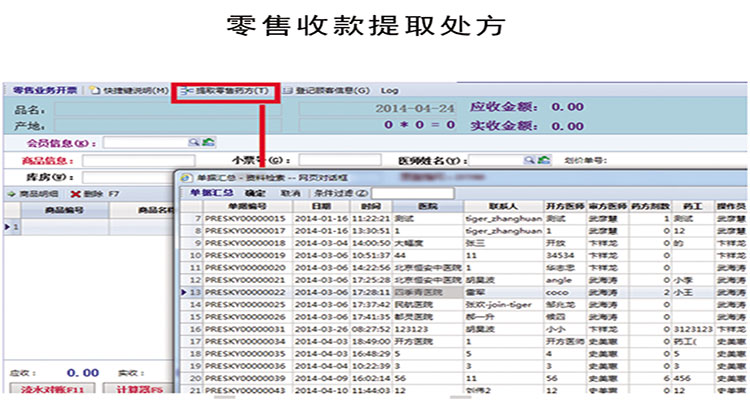The image size is (750, 400).
Task: Click the 商品信息 input field
Action: pos(124,161)
